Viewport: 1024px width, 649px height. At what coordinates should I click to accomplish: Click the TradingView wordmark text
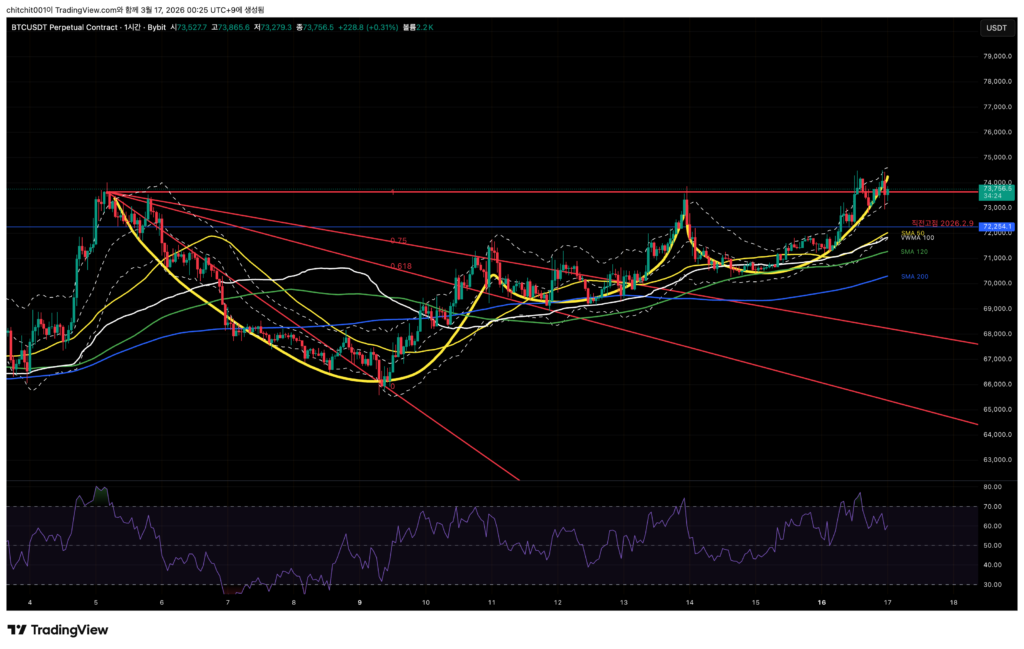69,630
